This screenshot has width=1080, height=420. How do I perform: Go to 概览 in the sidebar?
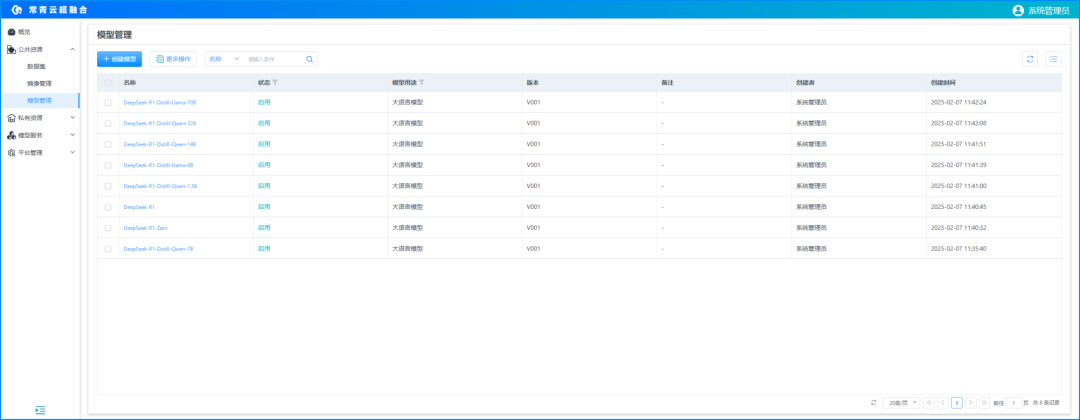tap(24, 32)
